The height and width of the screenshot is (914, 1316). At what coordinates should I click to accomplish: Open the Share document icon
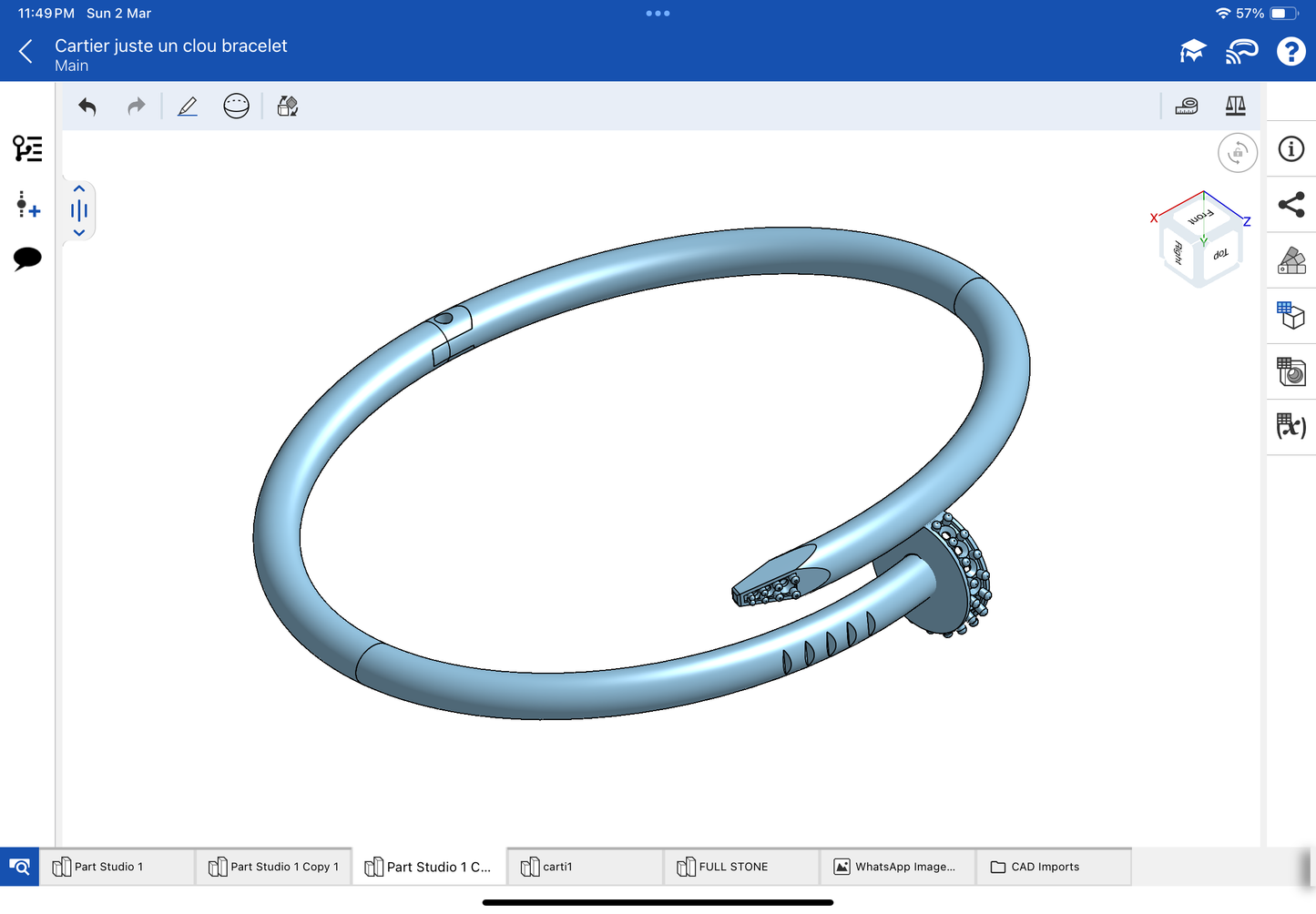(x=1290, y=205)
